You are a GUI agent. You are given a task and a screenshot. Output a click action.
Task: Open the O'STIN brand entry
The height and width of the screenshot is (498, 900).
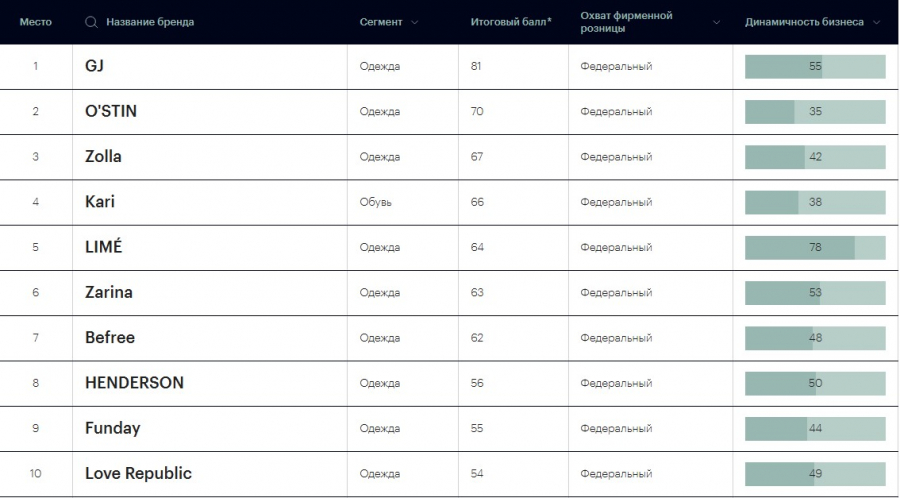pos(111,111)
